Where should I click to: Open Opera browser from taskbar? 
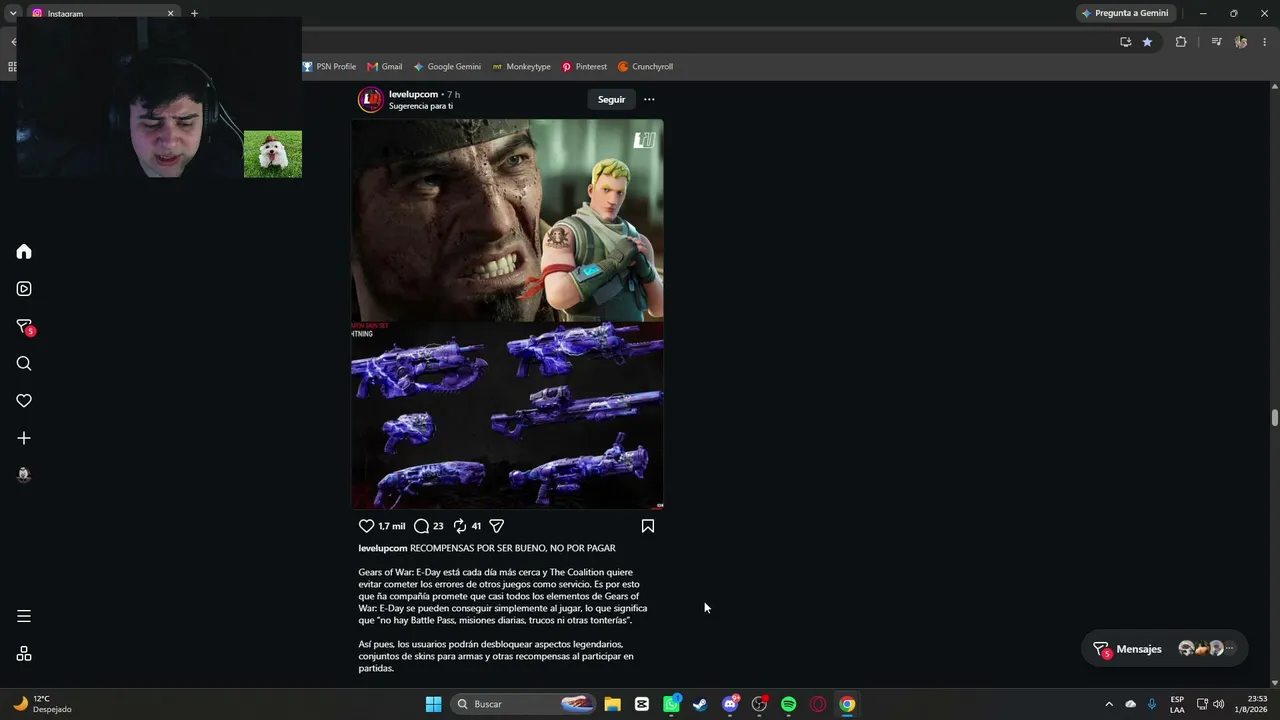818,704
